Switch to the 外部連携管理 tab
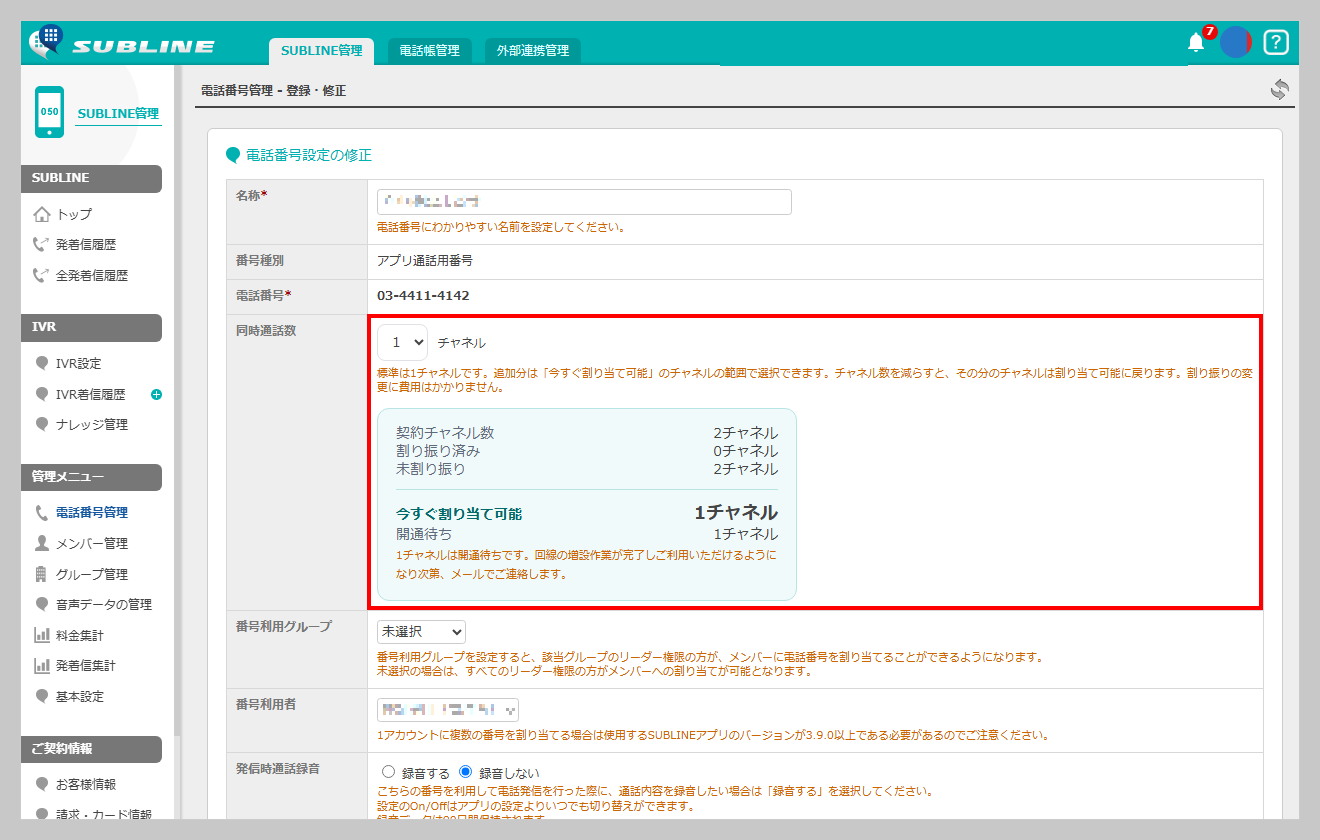1320x840 pixels. coord(532,51)
